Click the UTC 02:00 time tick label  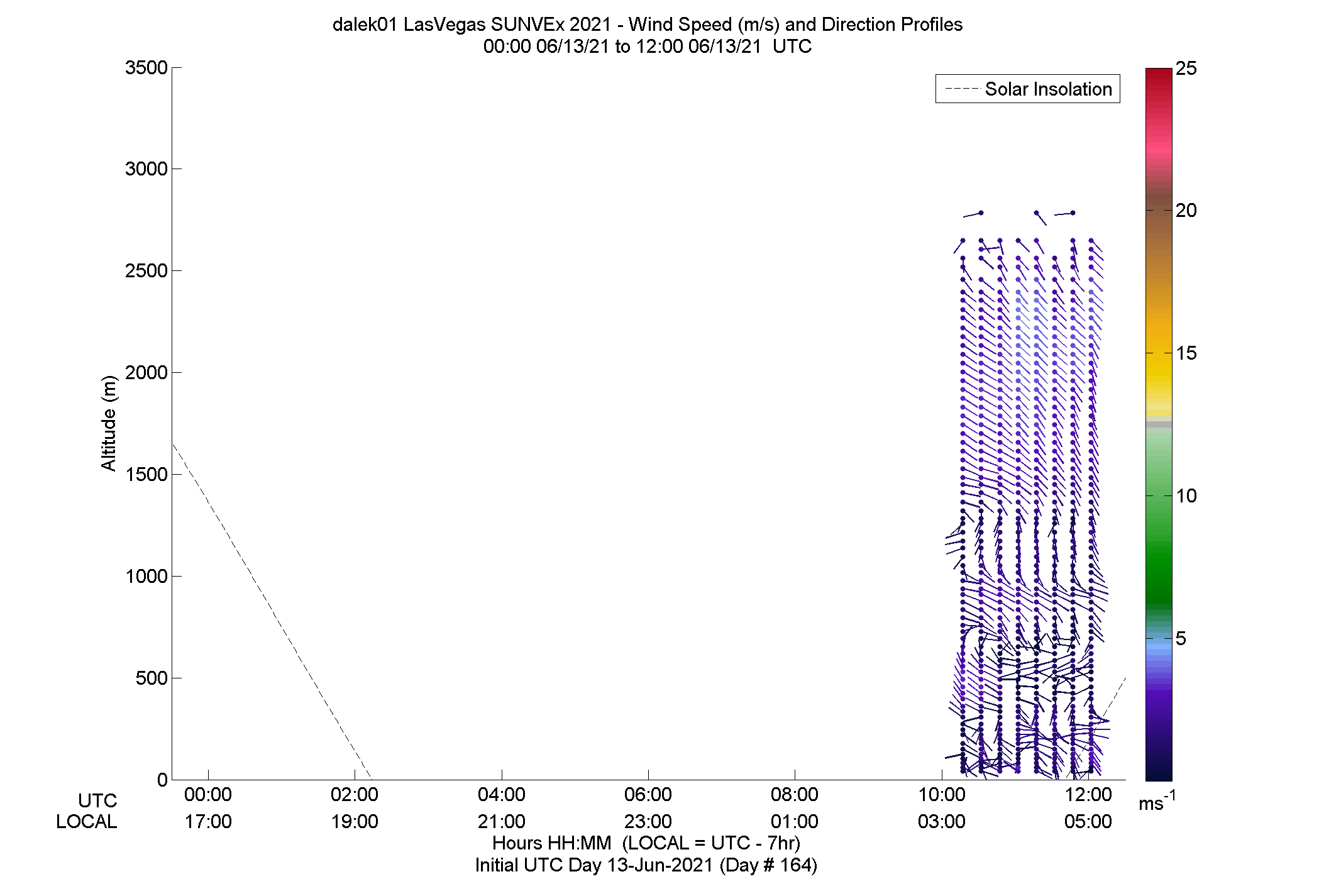point(355,795)
